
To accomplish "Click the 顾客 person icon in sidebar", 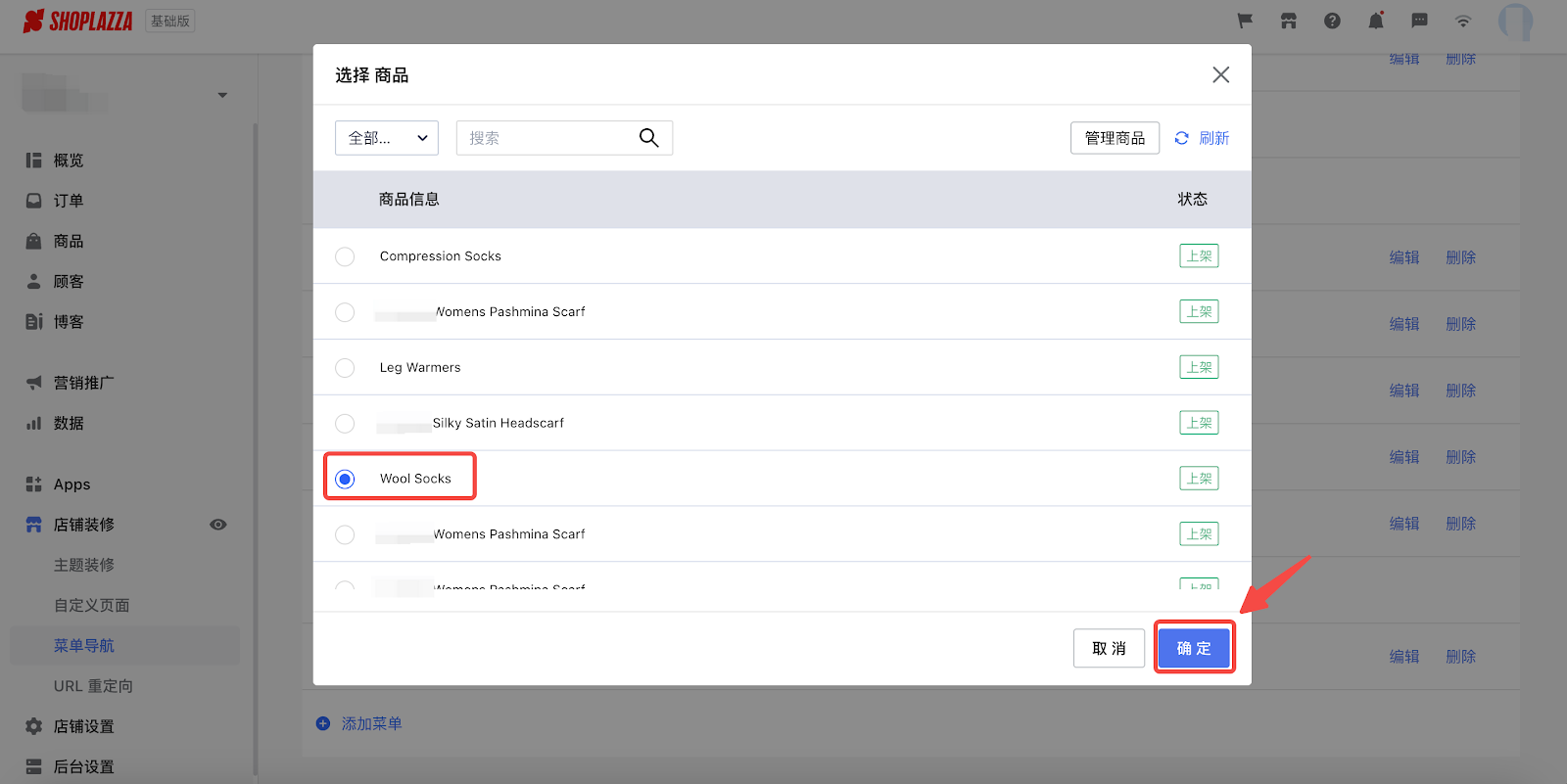I will coord(34,281).
